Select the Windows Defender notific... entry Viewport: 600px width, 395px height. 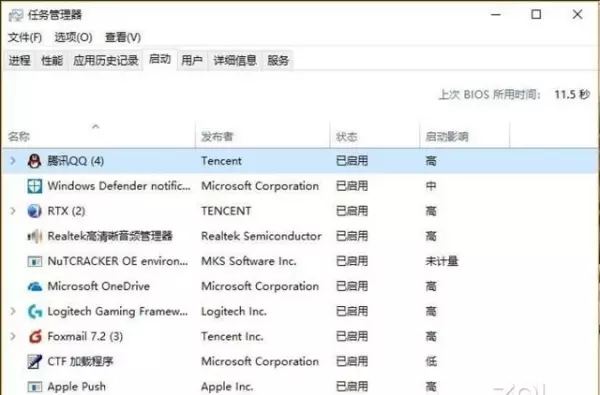click(x=119, y=186)
